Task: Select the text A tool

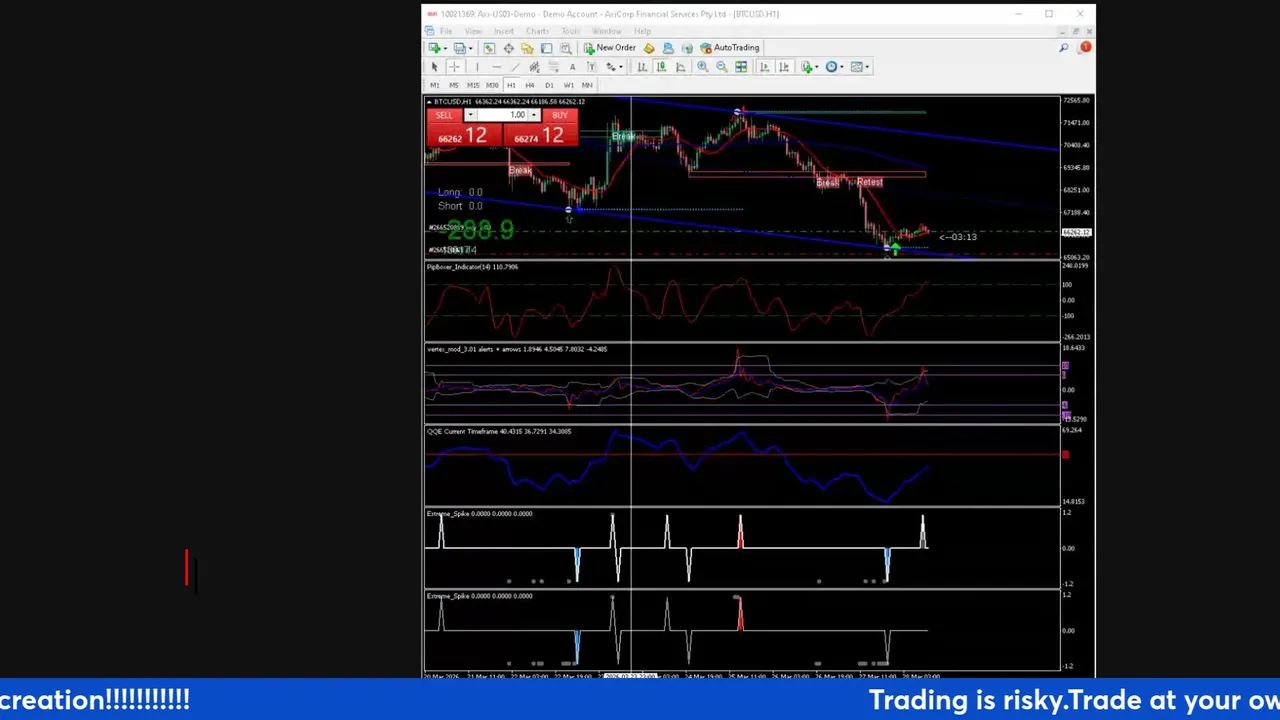Action: coord(572,67)
